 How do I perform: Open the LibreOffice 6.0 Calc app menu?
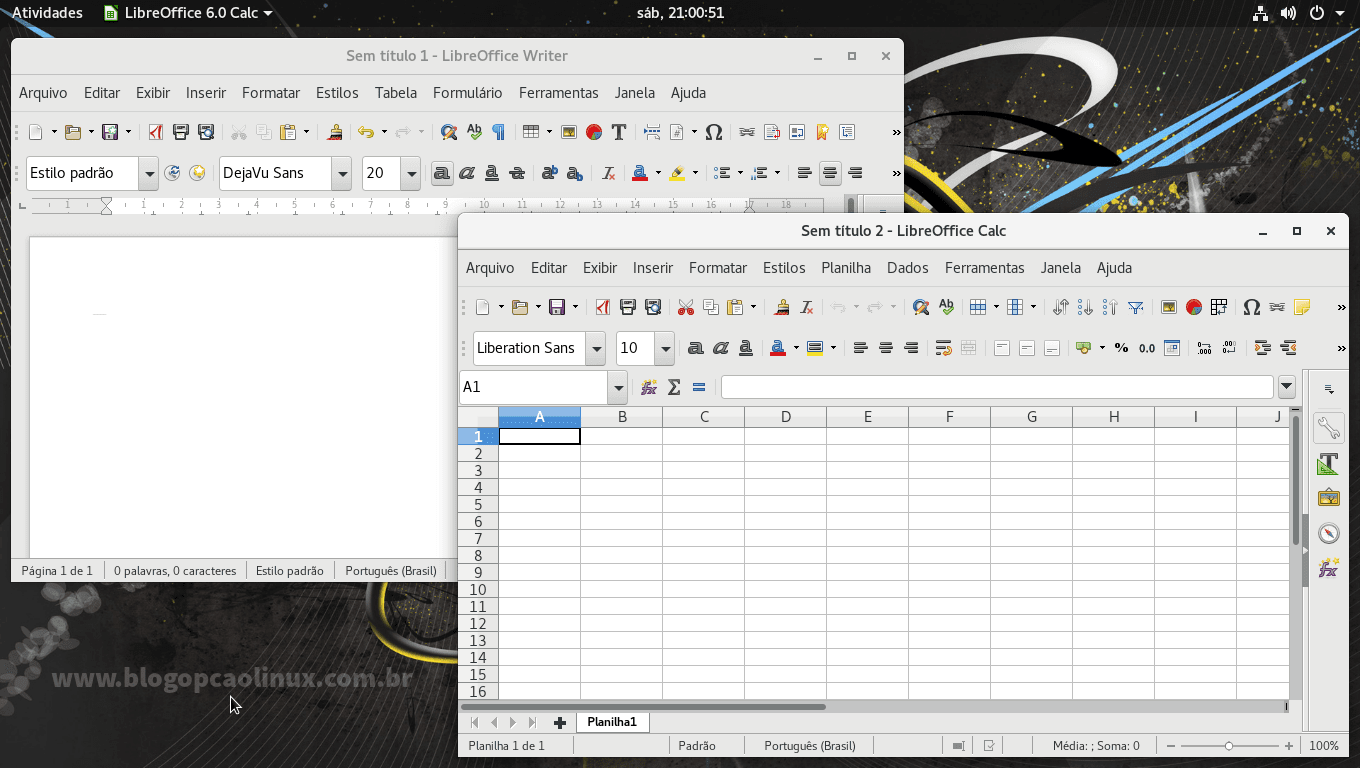(189, 13)
